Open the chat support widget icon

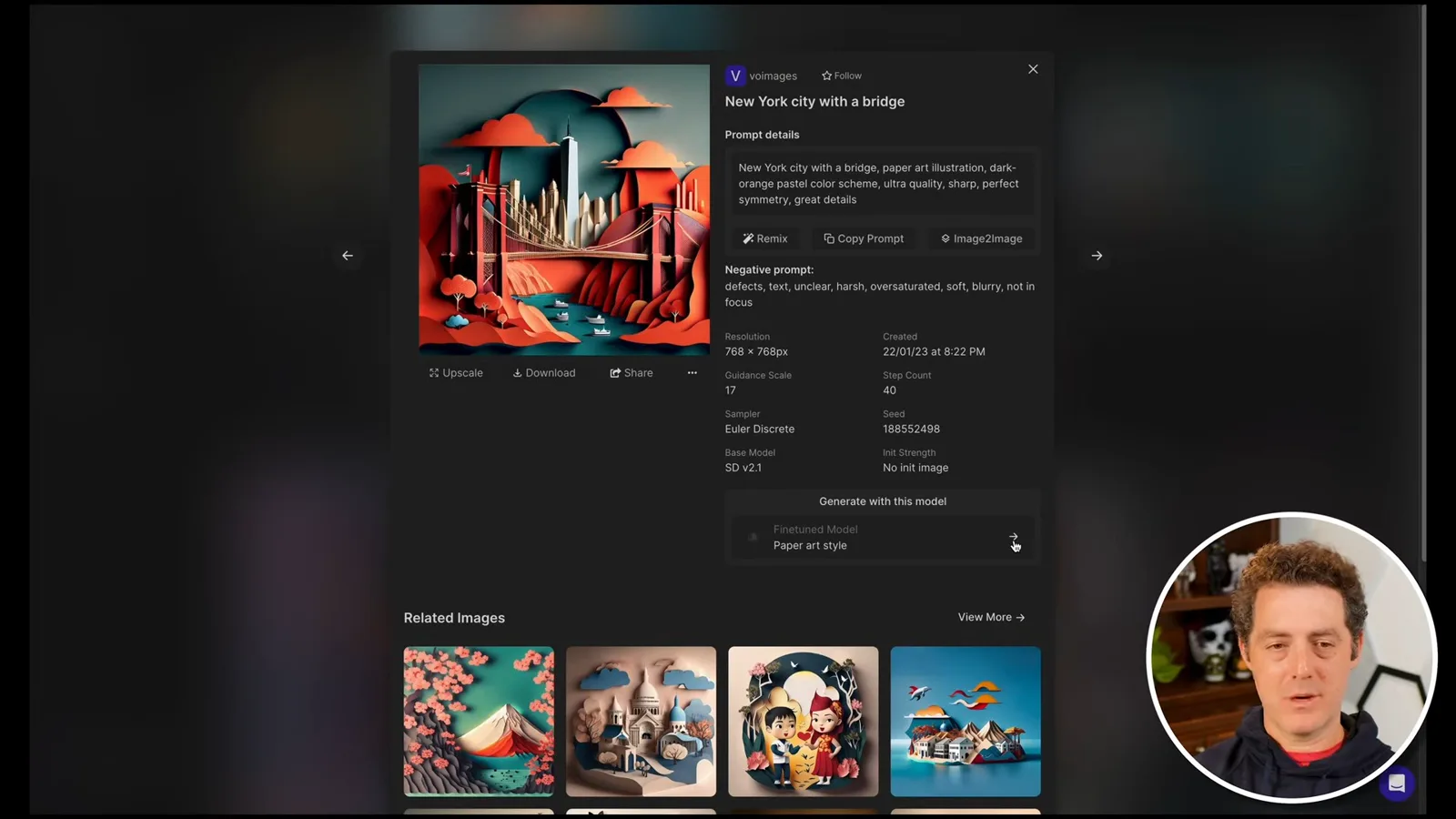(1397, 784)
